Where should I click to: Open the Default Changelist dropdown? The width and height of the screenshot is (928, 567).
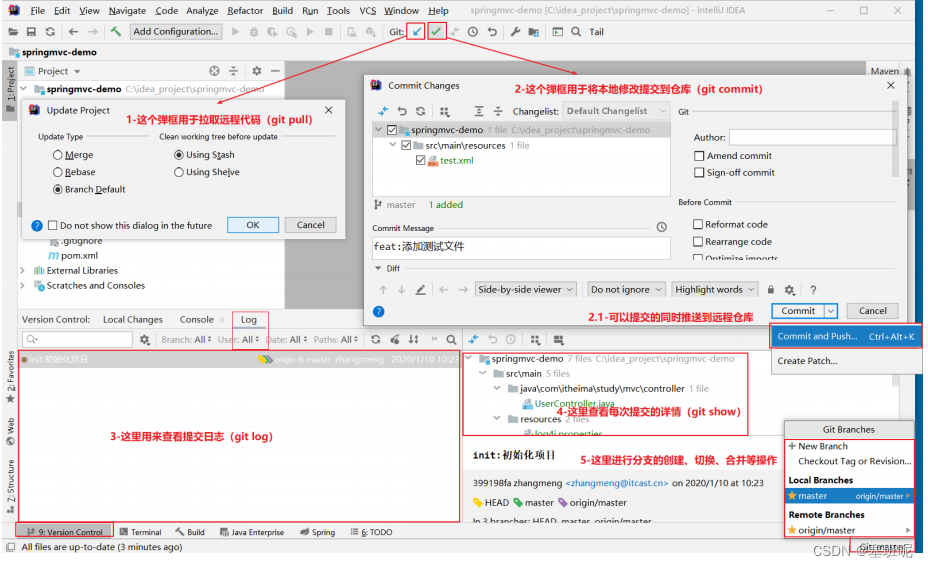(616, 111)
